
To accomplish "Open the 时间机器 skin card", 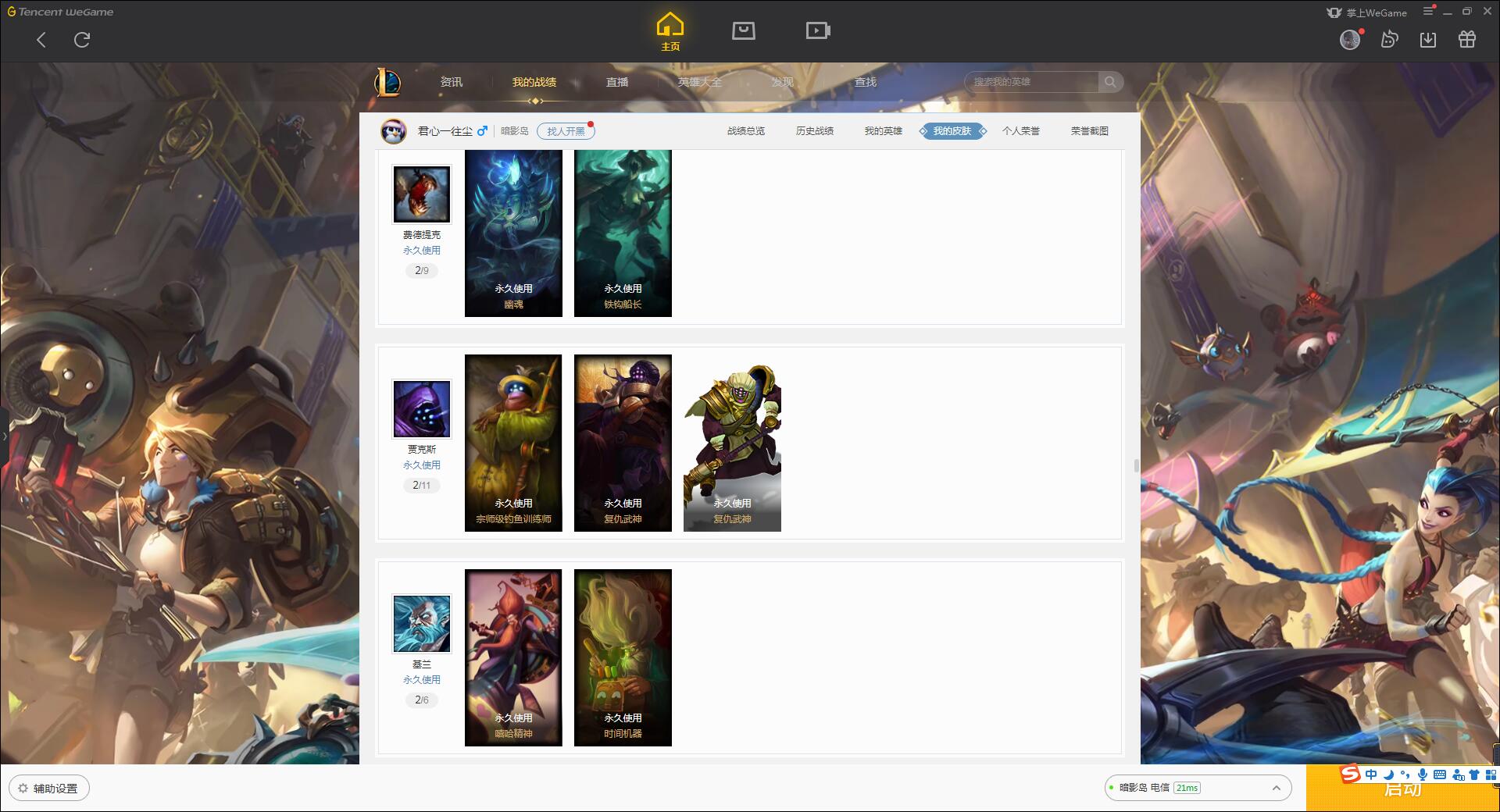I will coord(623,657).
